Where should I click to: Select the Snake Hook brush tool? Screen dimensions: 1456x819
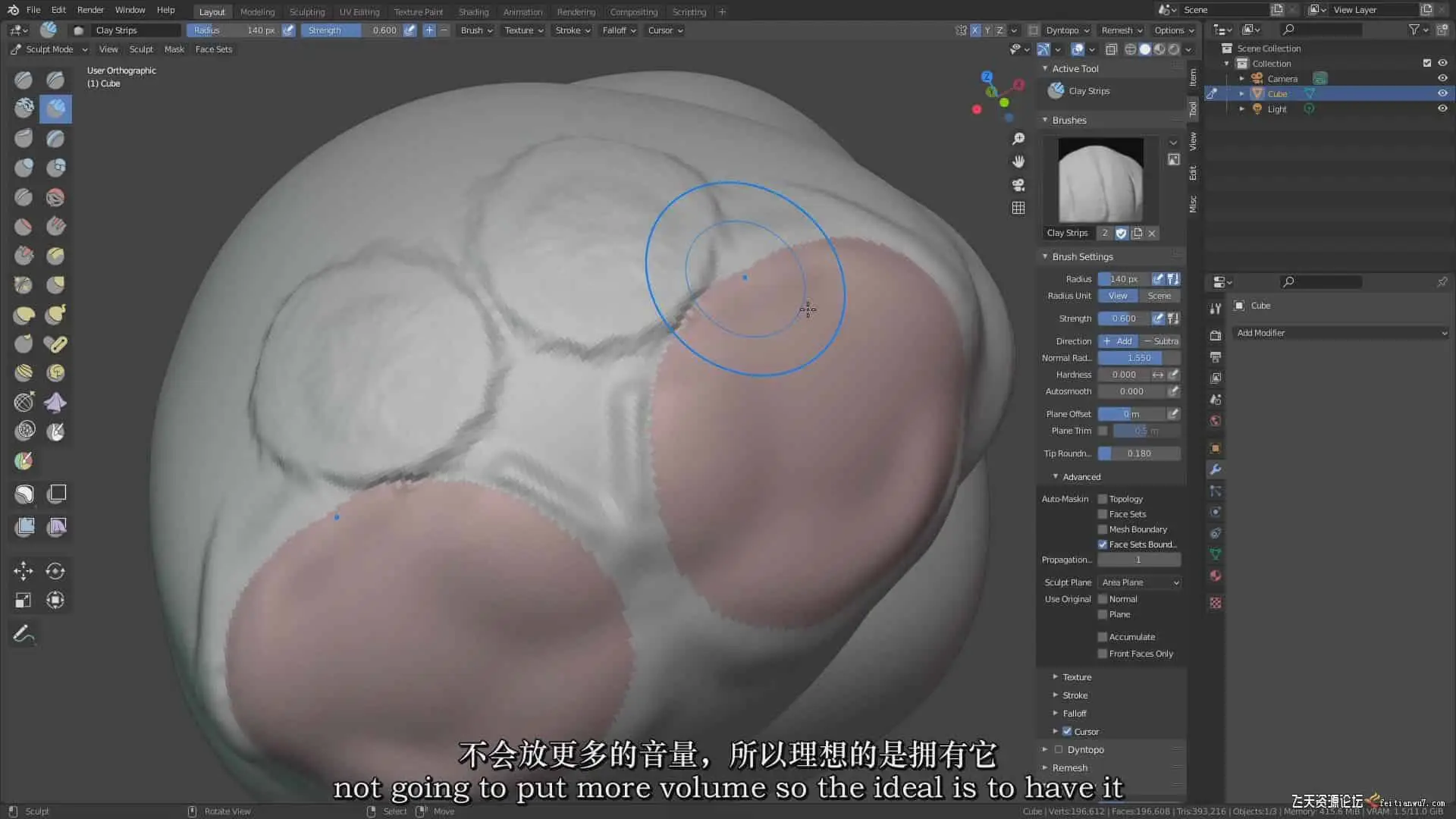tap(55, 314)
